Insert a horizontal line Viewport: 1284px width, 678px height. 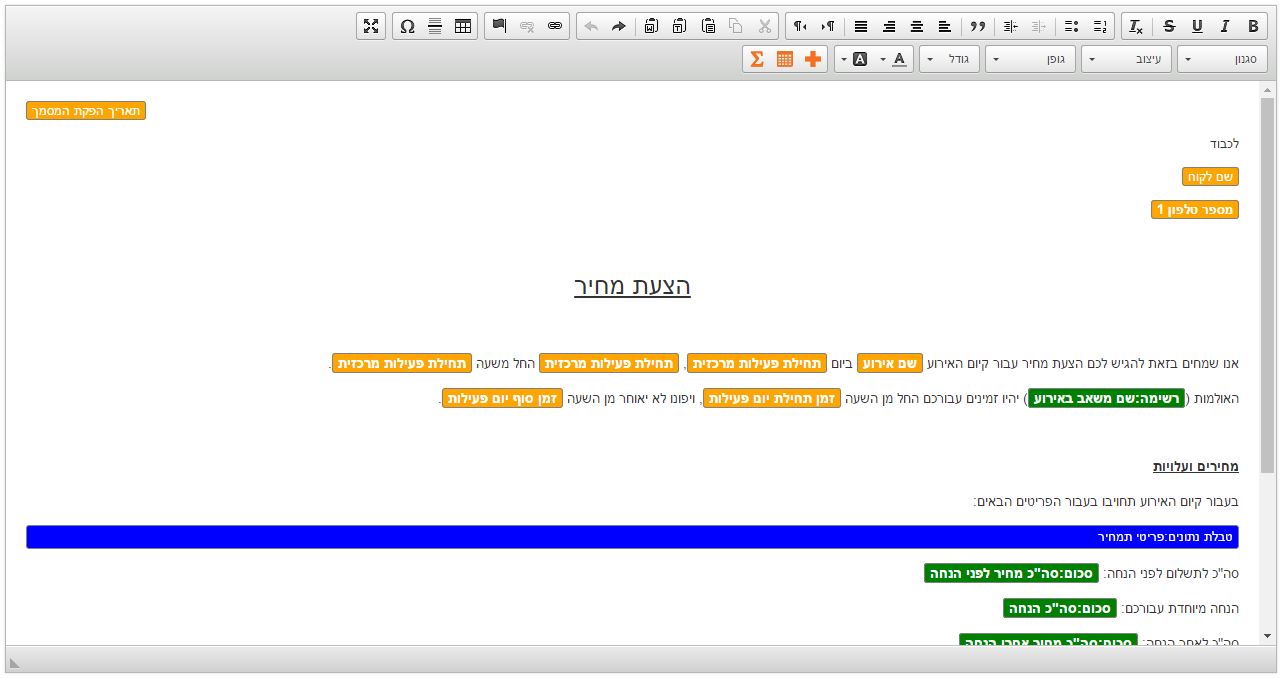(435, 26)
